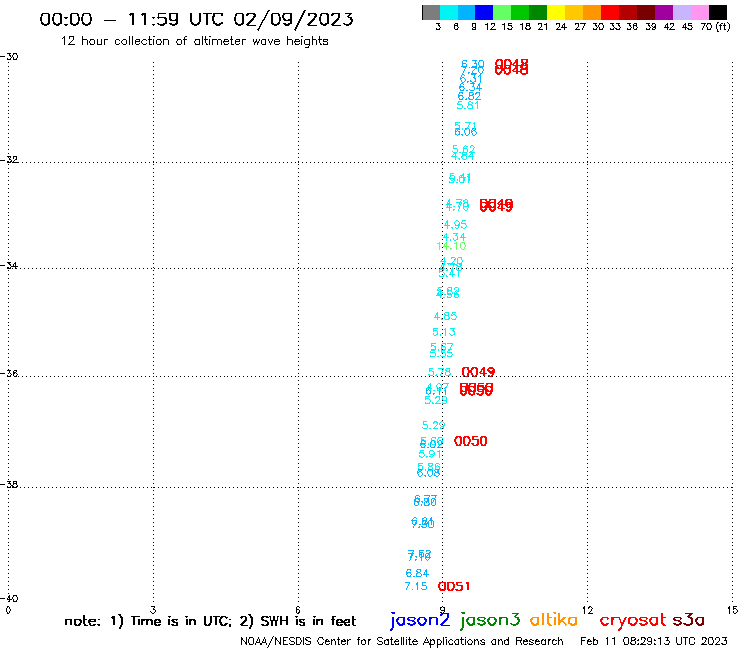The height and width of the screenshot is (650, 740).
Task: Click the lavender swatch in the color scale
Action: 681,12
